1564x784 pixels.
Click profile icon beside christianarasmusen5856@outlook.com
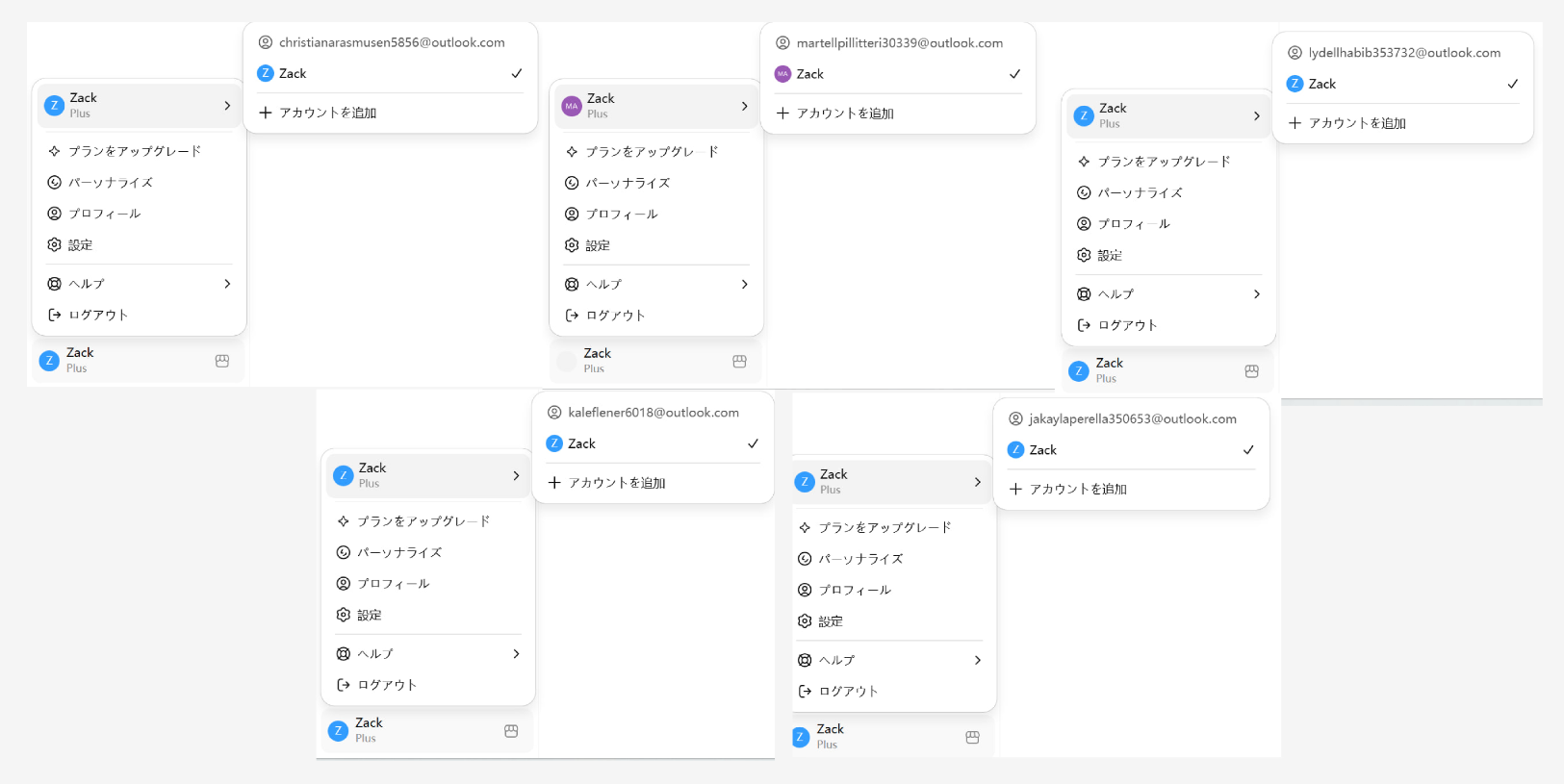coord(266,42)
